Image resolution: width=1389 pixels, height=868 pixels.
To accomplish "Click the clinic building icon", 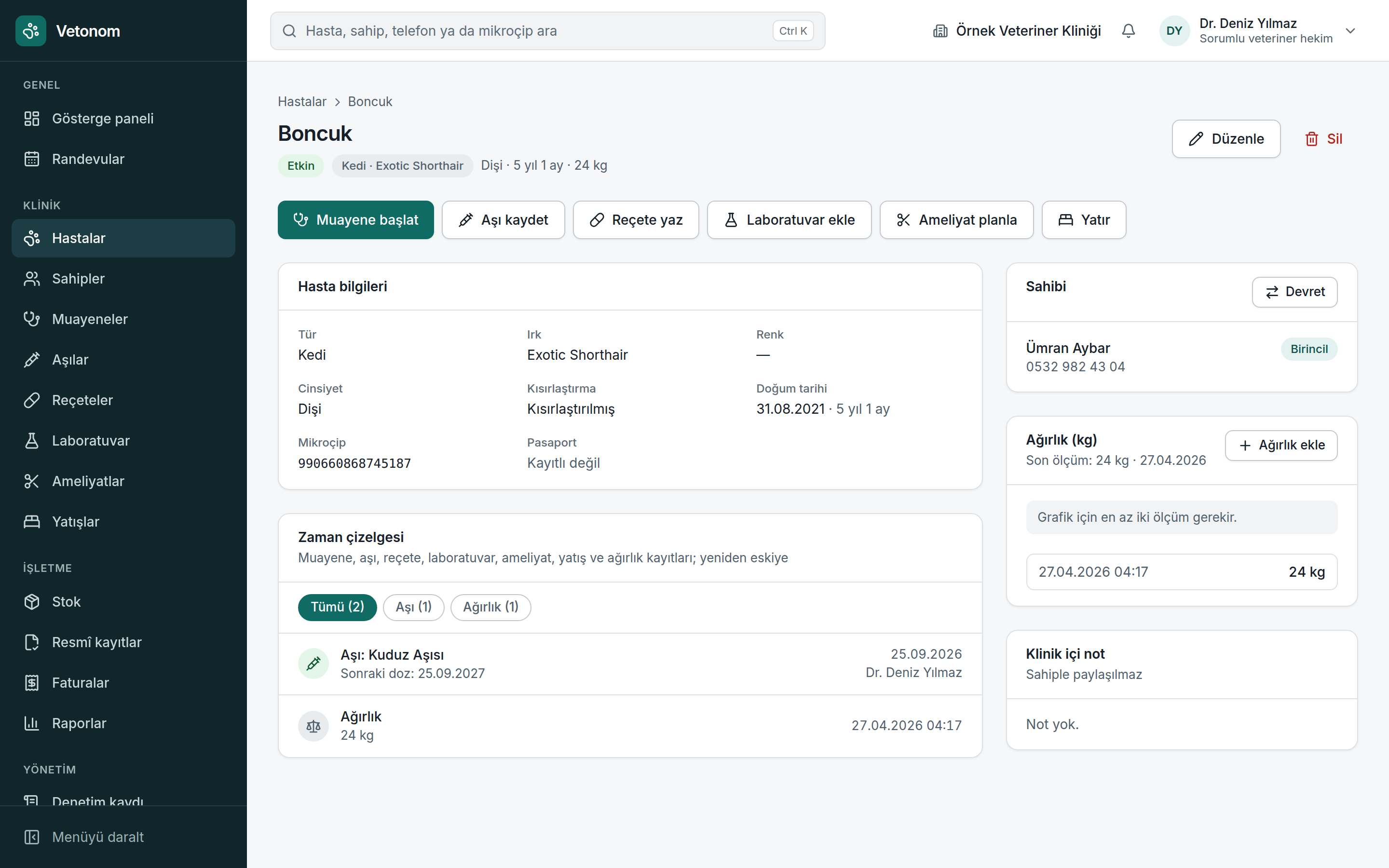I will coord(940,31).
